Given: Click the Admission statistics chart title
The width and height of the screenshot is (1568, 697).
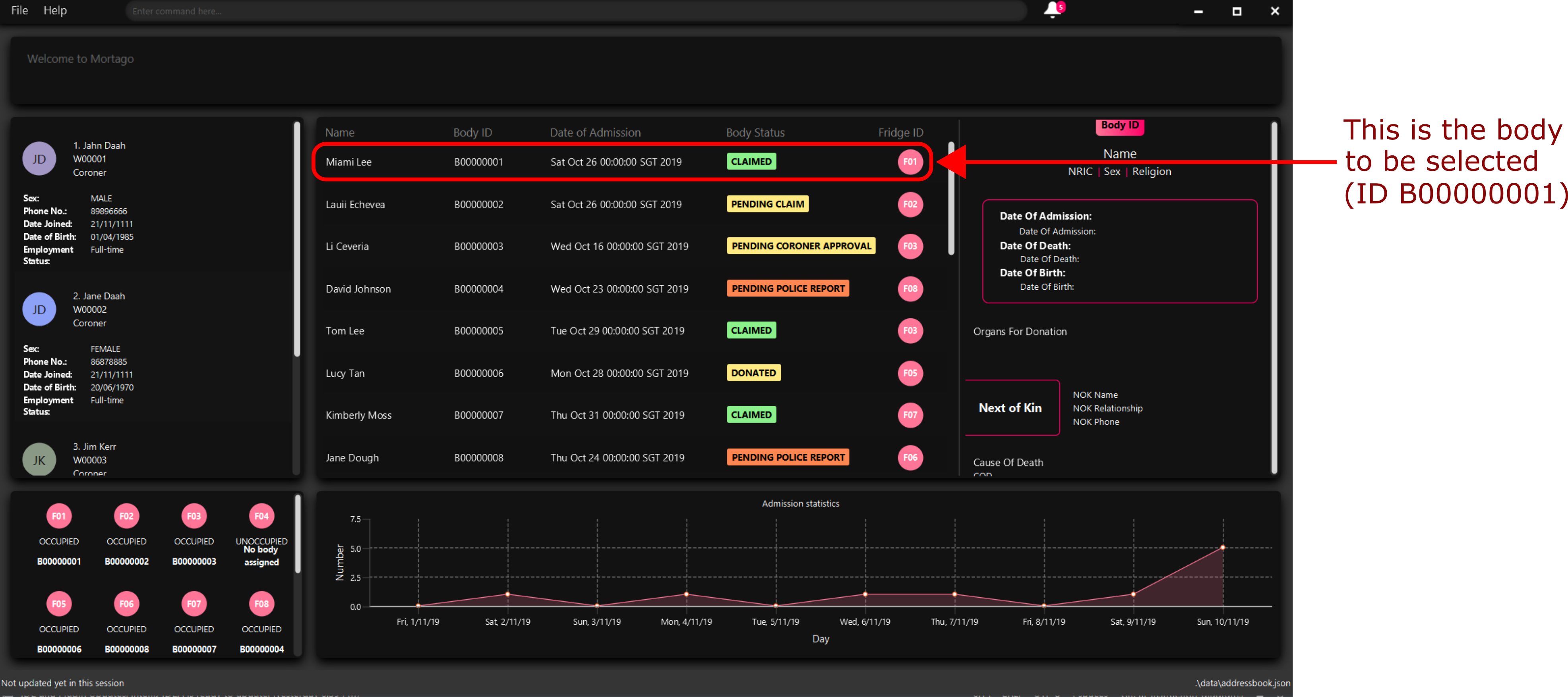Looking at the screenshot, I should [800, 503].
